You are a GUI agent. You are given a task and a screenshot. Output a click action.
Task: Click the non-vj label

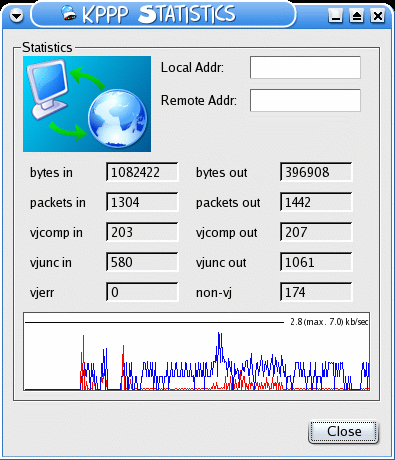point(214,293)
